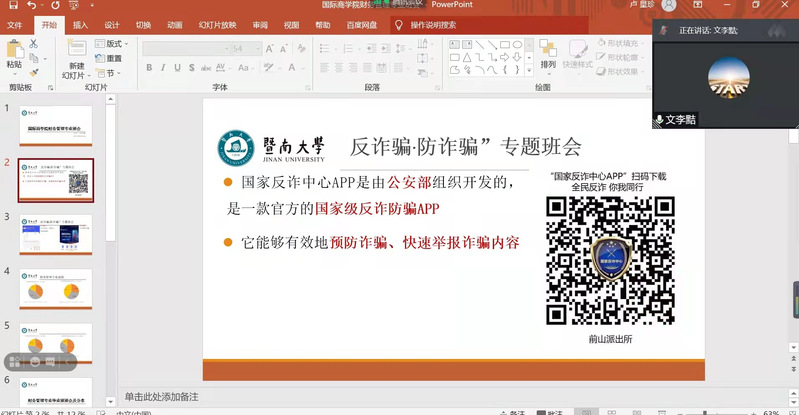This screenshot has height=415, width=799.
Task: Click the ribbon display options icon
Action: pyautogui.click(x=697, y=5)
